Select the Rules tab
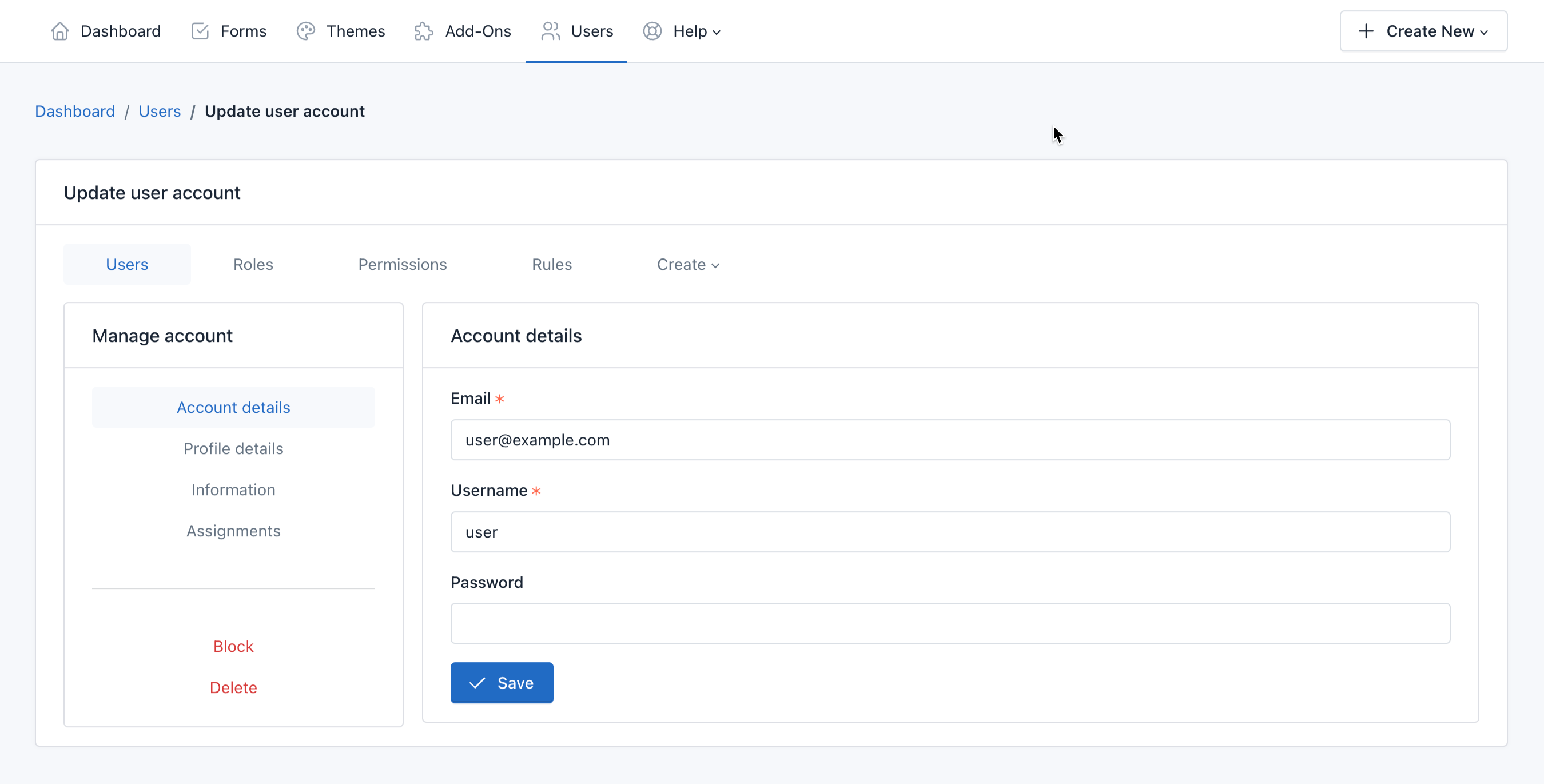 pos(551,264)
